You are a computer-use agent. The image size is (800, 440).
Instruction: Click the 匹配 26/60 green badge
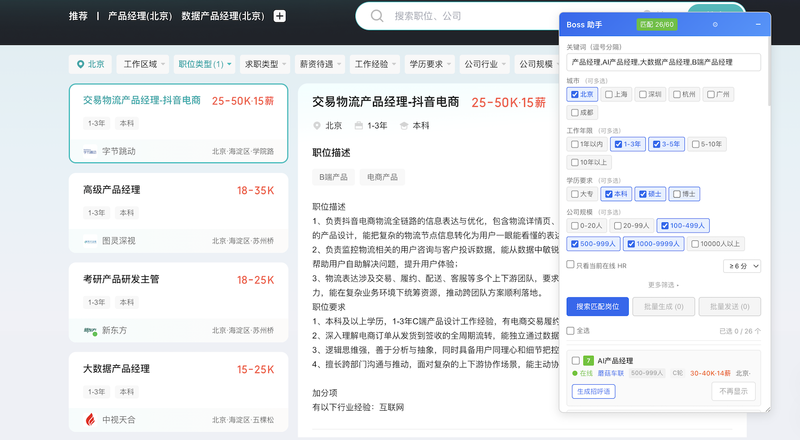tap(657, 25)
